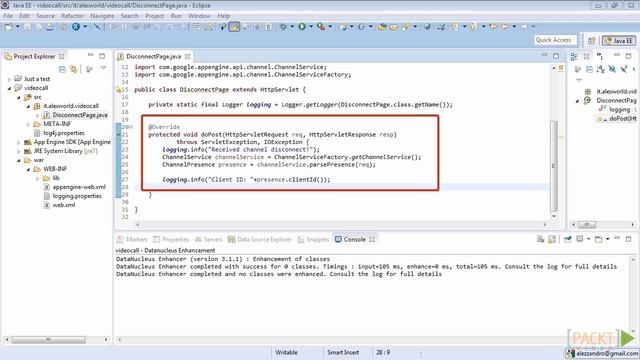
Task: Click the Forward navigation arrow in the toolbar
Action: (x=524, y=27)
